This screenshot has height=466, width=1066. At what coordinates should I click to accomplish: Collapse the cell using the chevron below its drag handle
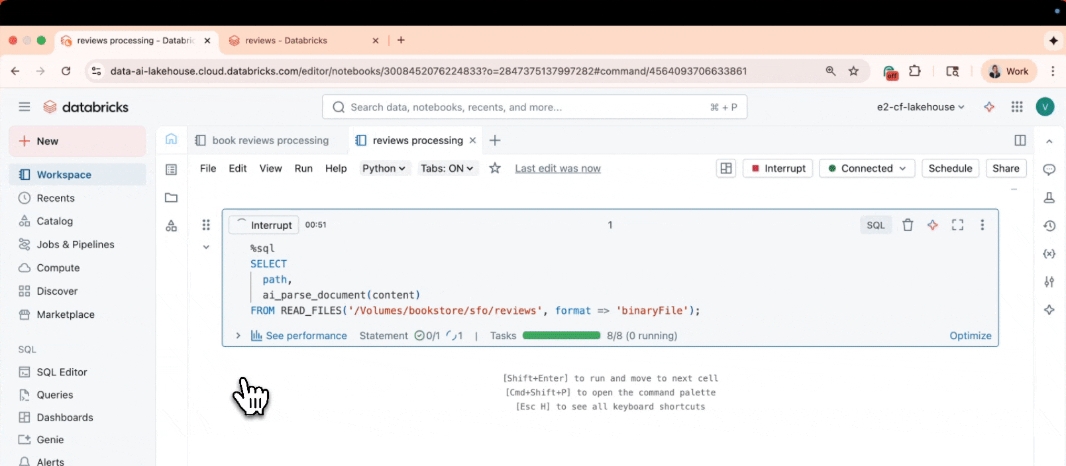tap(206, 247)
